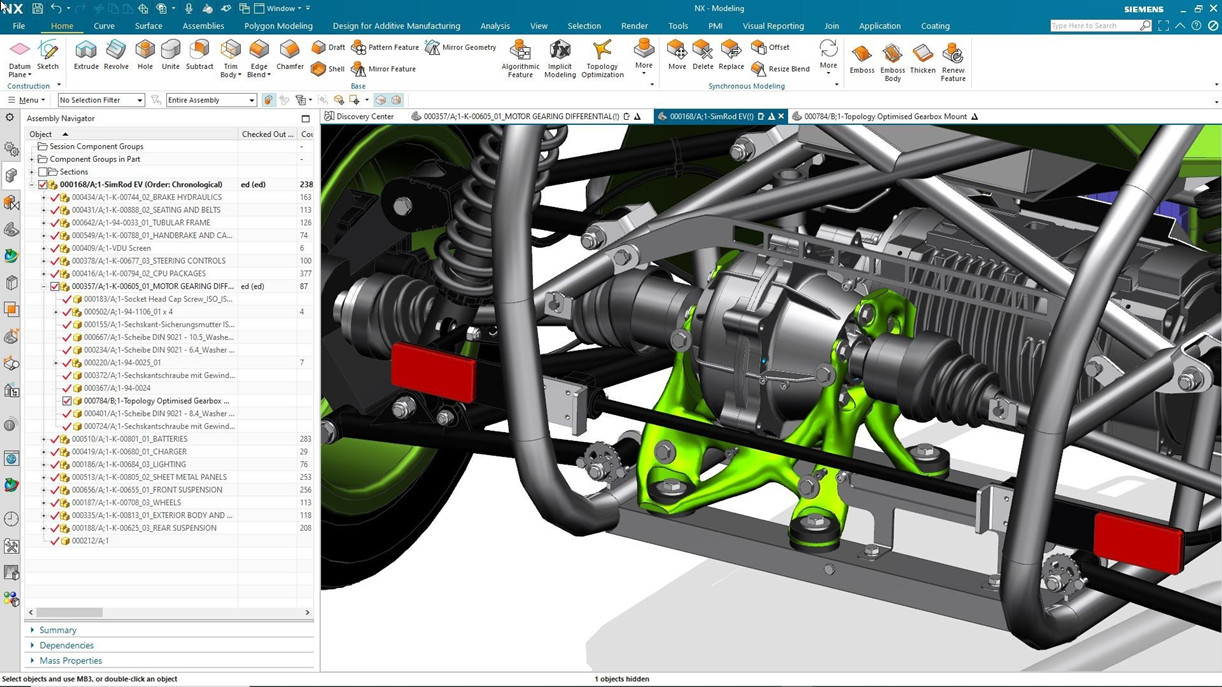Open the No Selection Filter dropdown
This screenshot has width=1222, height=687.
(x=140, y=100)
